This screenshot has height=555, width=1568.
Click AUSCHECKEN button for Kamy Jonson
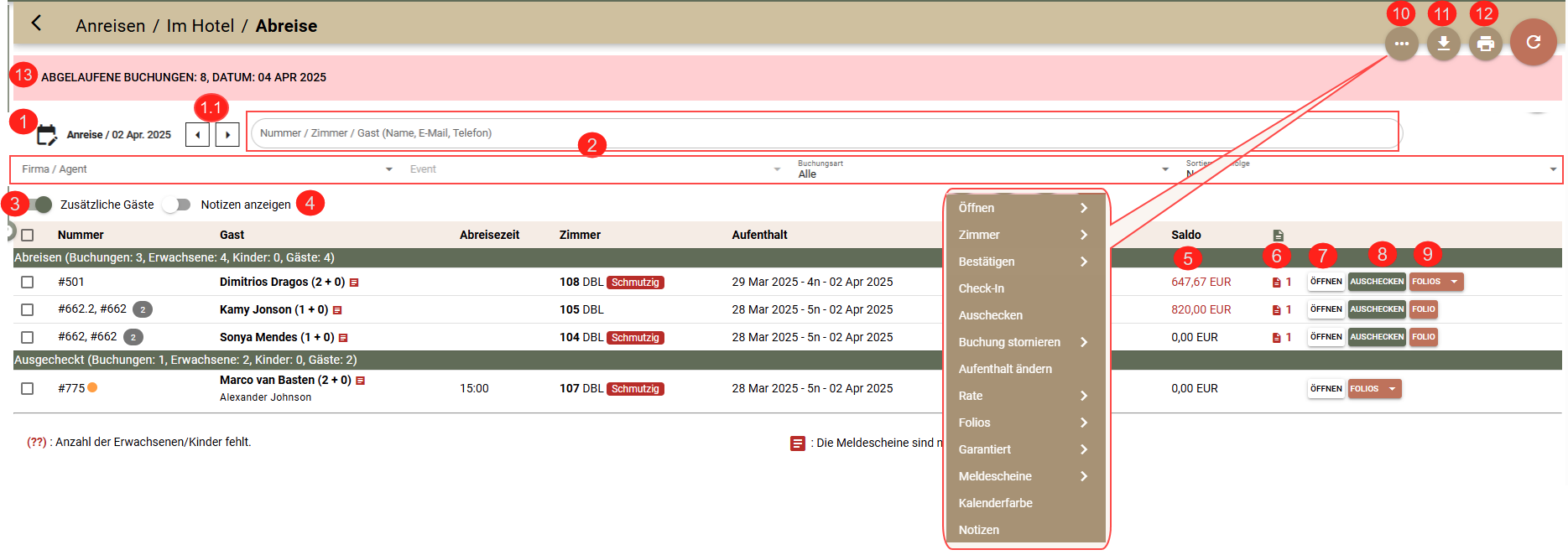[1377, 309]
